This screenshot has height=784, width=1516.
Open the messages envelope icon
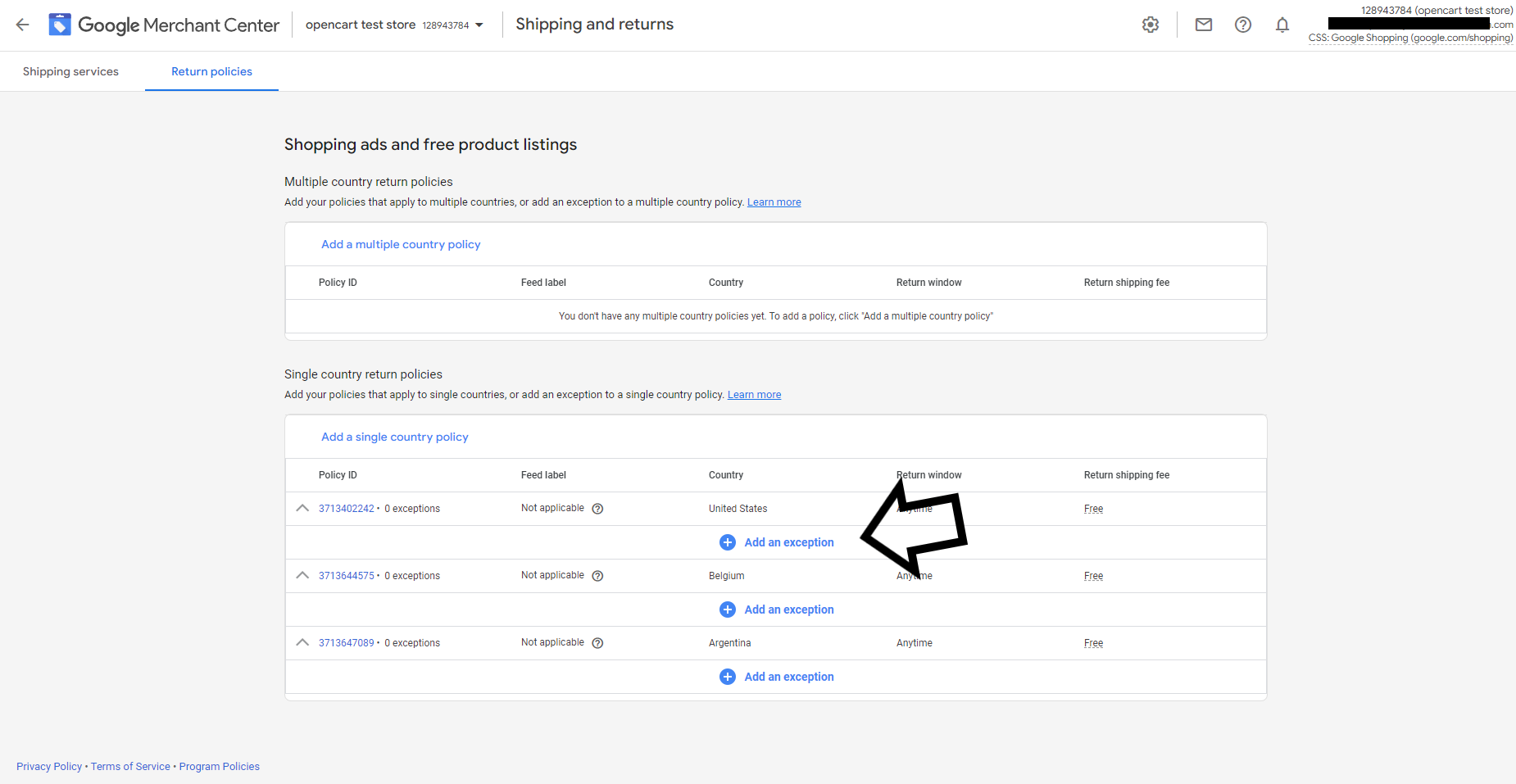pyautogui.click(x=1203, y=25)
